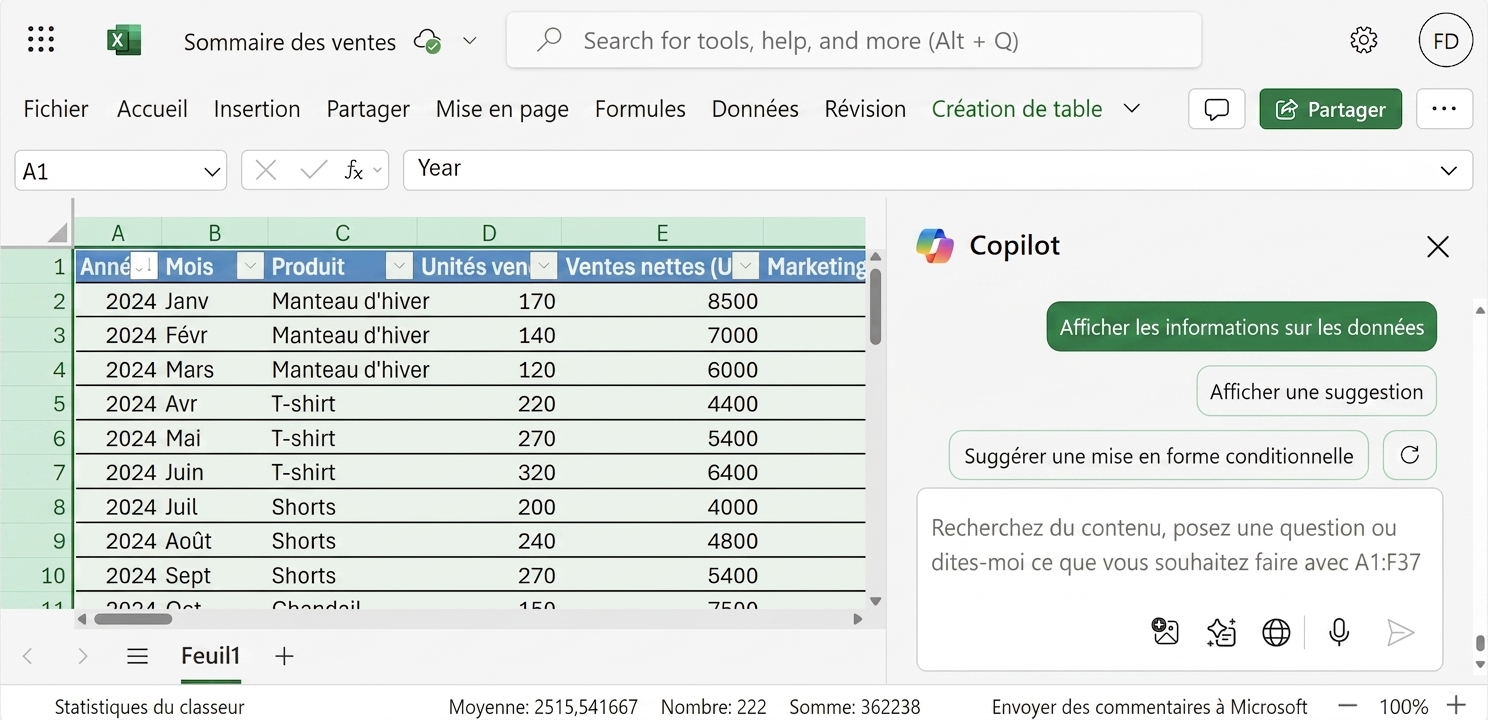Click the 100% zoom level
1488x720 pixels.
1403,707
